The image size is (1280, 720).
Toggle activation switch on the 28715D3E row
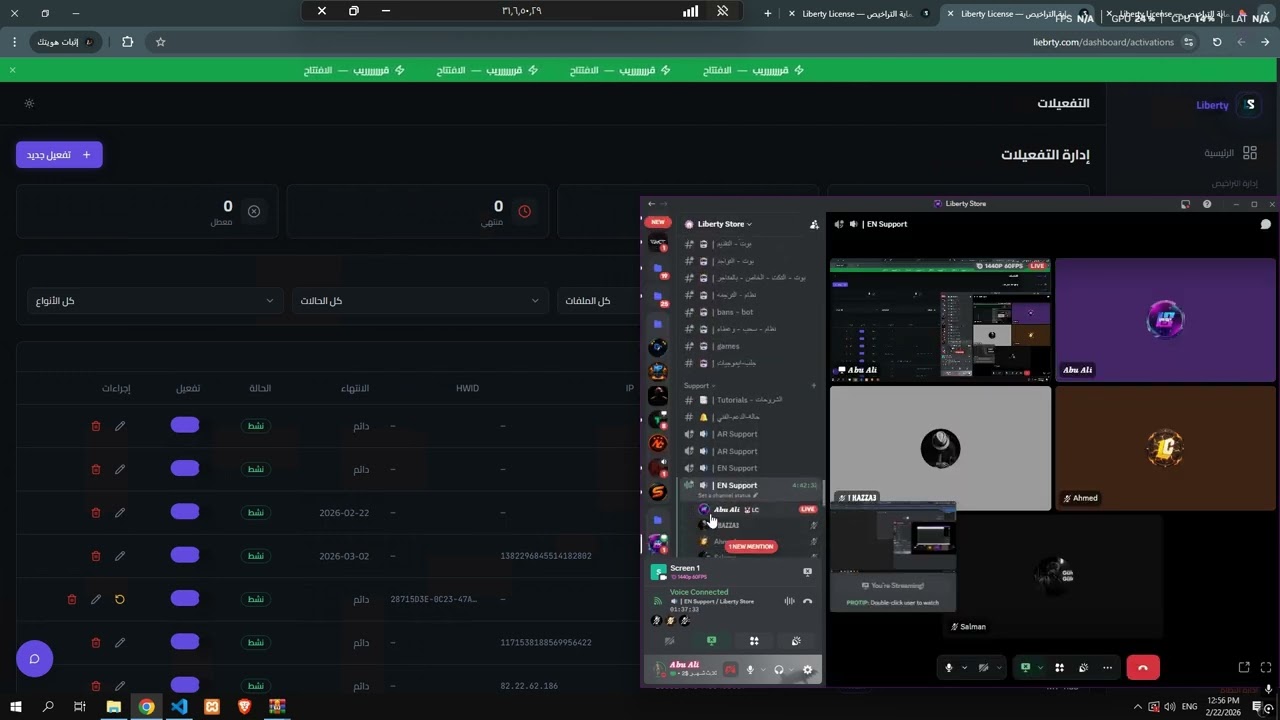(x=185, y=598)
